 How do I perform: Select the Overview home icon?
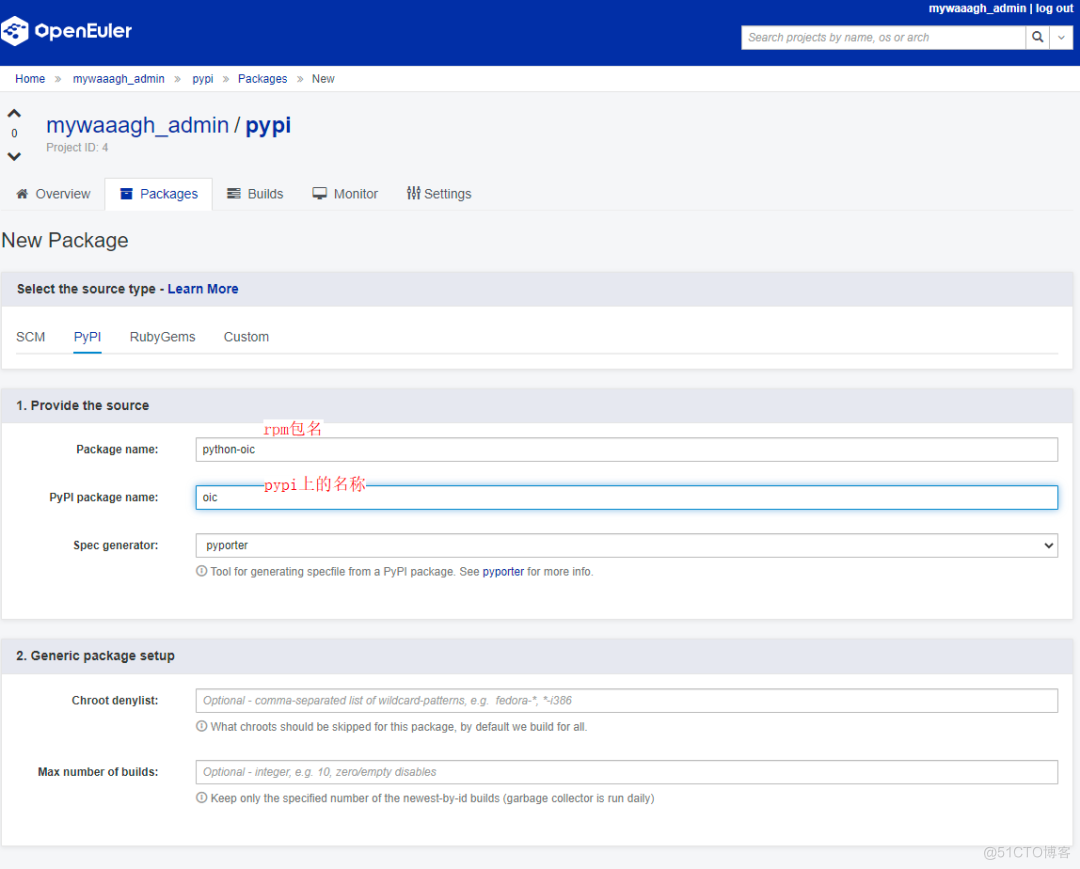coord(22,193)
